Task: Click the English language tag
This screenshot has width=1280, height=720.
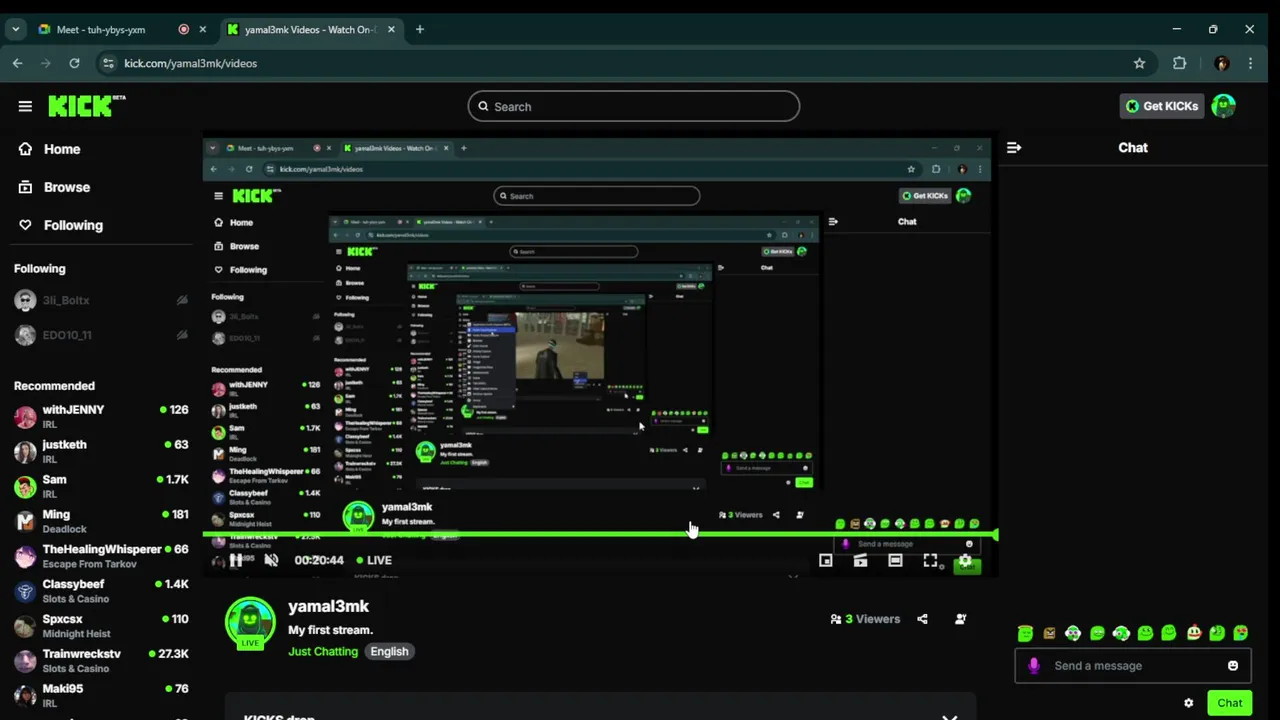Action: 389,651
